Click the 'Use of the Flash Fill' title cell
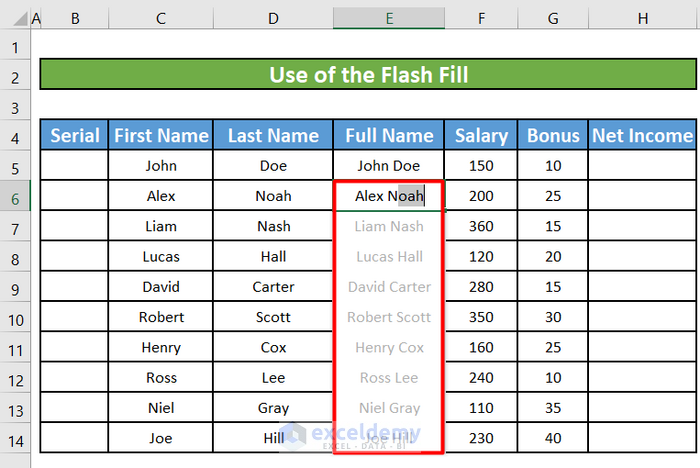Image resolution: width=700 pixels, height=468 pixels. (x=367, y=75)
